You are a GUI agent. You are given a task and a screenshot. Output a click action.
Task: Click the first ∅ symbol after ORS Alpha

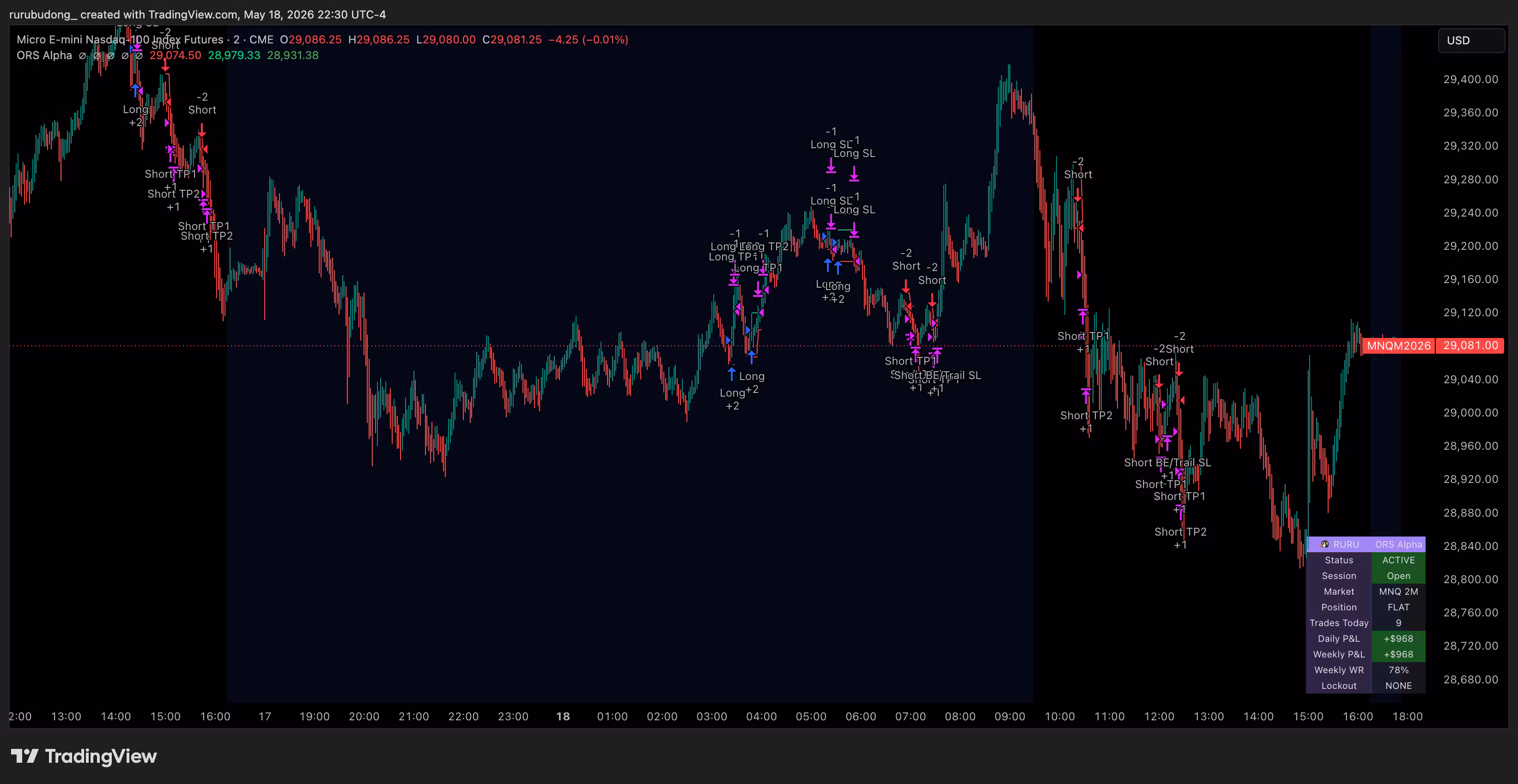(x=83, y=55)
